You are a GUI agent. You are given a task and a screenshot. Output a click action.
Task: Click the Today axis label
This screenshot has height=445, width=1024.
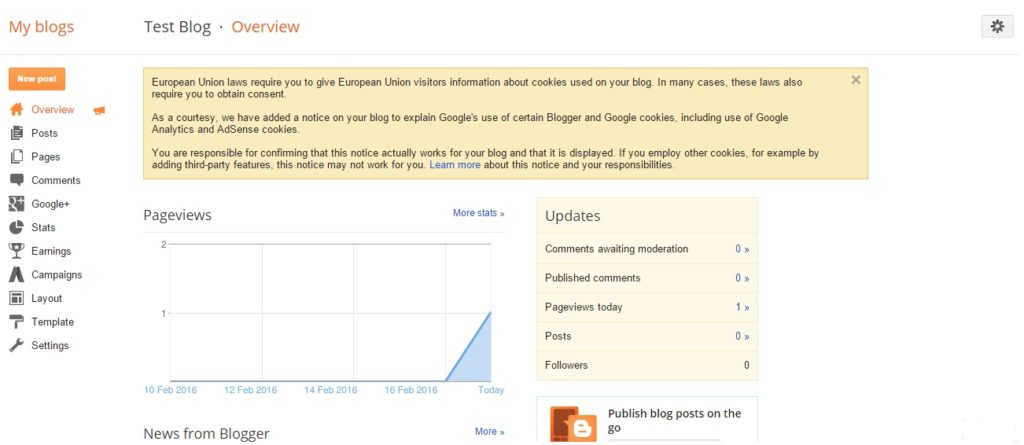click(491, 390)
